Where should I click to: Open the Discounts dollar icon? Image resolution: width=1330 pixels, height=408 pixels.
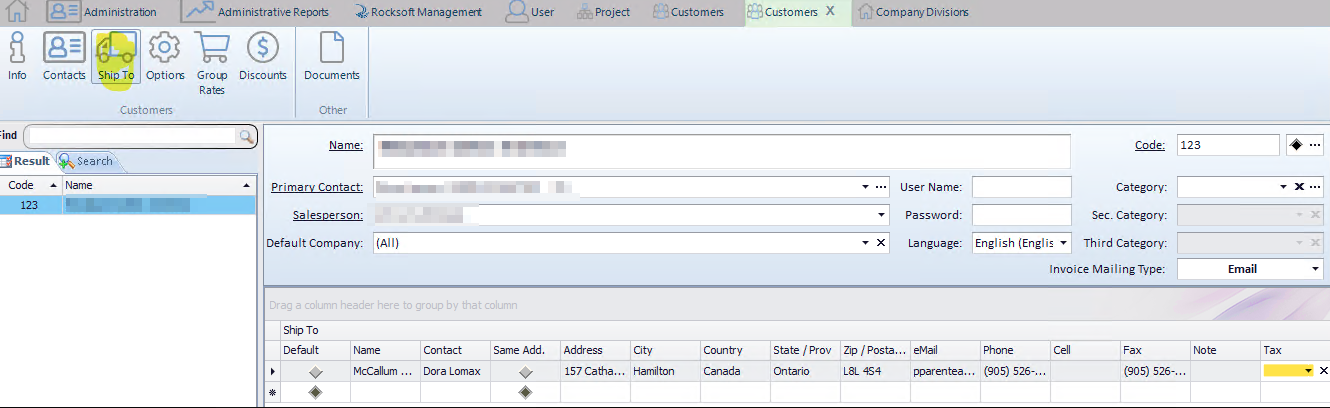(x=263, y=56)
